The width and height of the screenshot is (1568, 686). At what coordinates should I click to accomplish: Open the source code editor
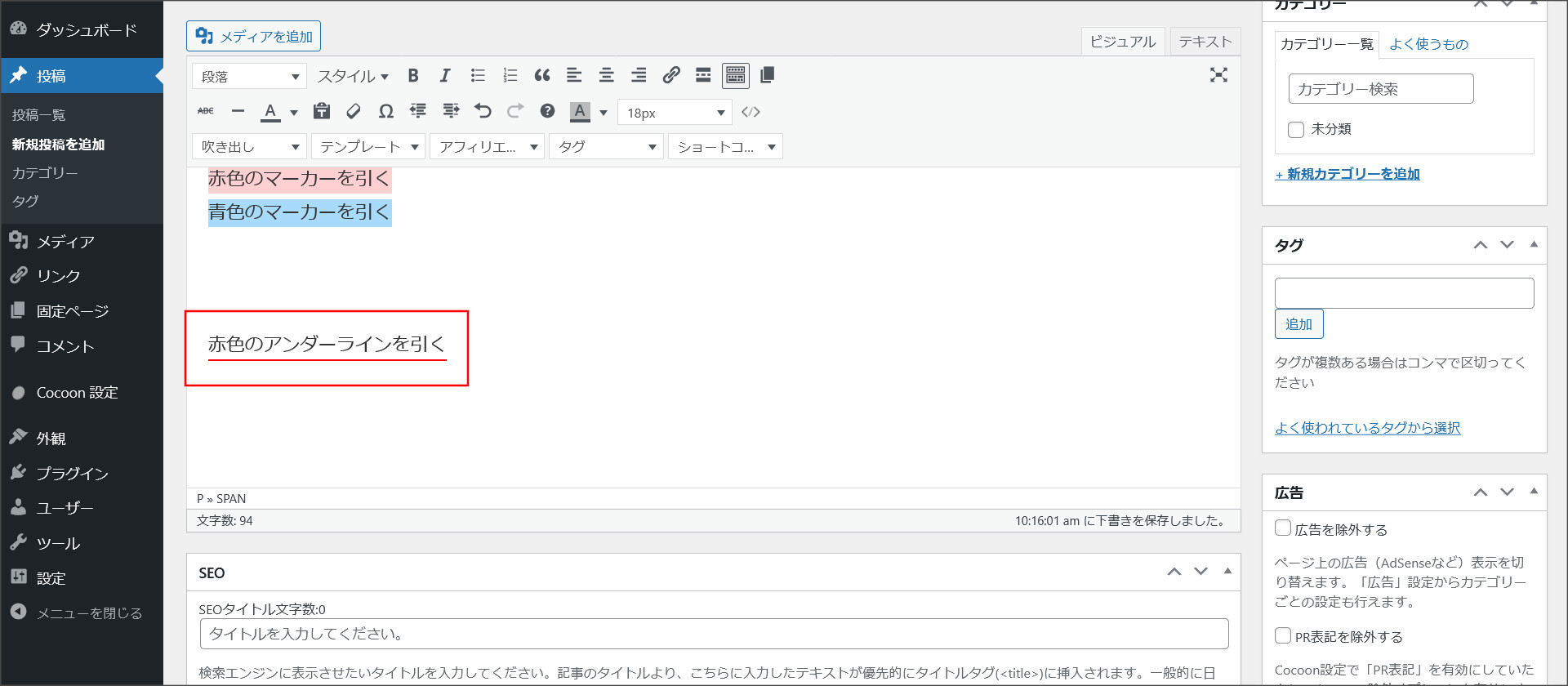tap(751, 112)
